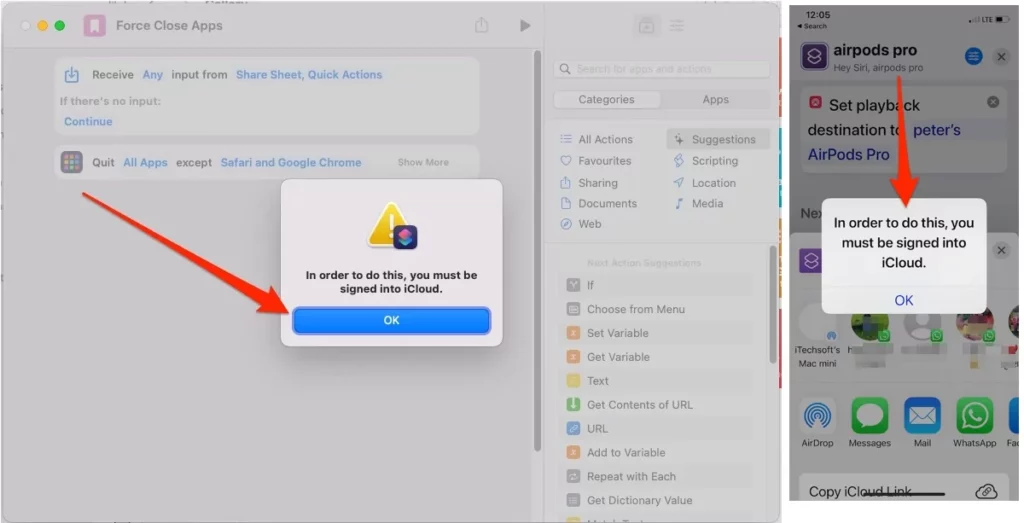
Task: Select Web category
Action: pyautogui.click(x=581, y=224)
